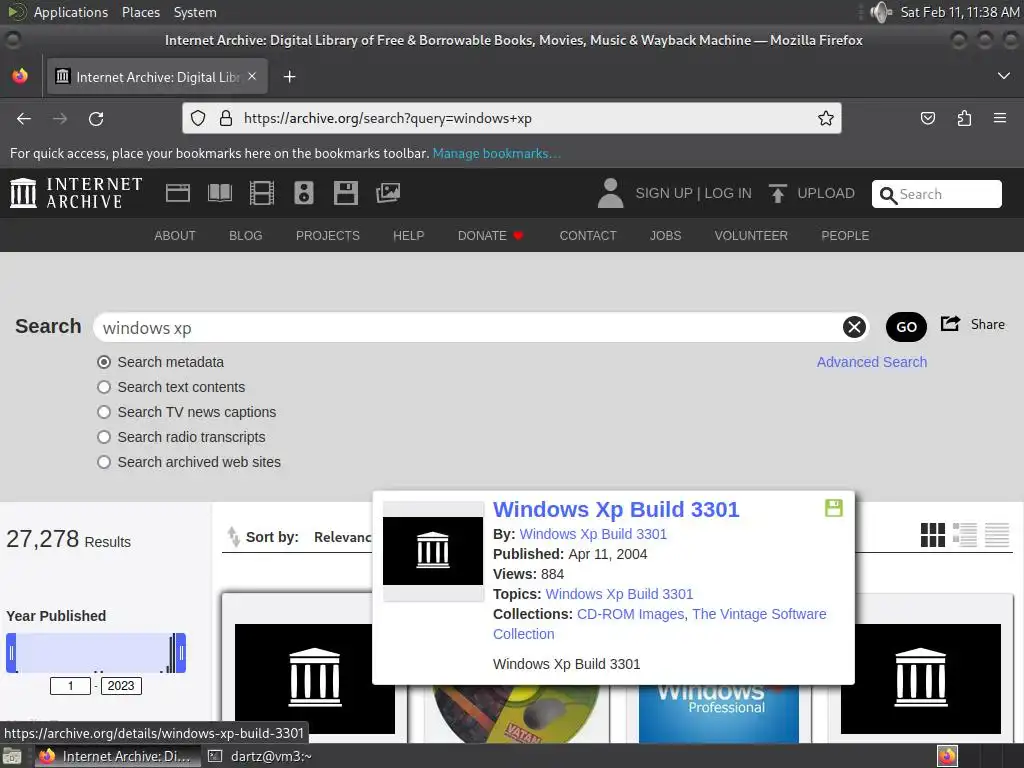This screenshot has width=1024, height=768.
Task: Open the Internet Archive home logo
Action: pyautogui.click(x=76, y=193)
